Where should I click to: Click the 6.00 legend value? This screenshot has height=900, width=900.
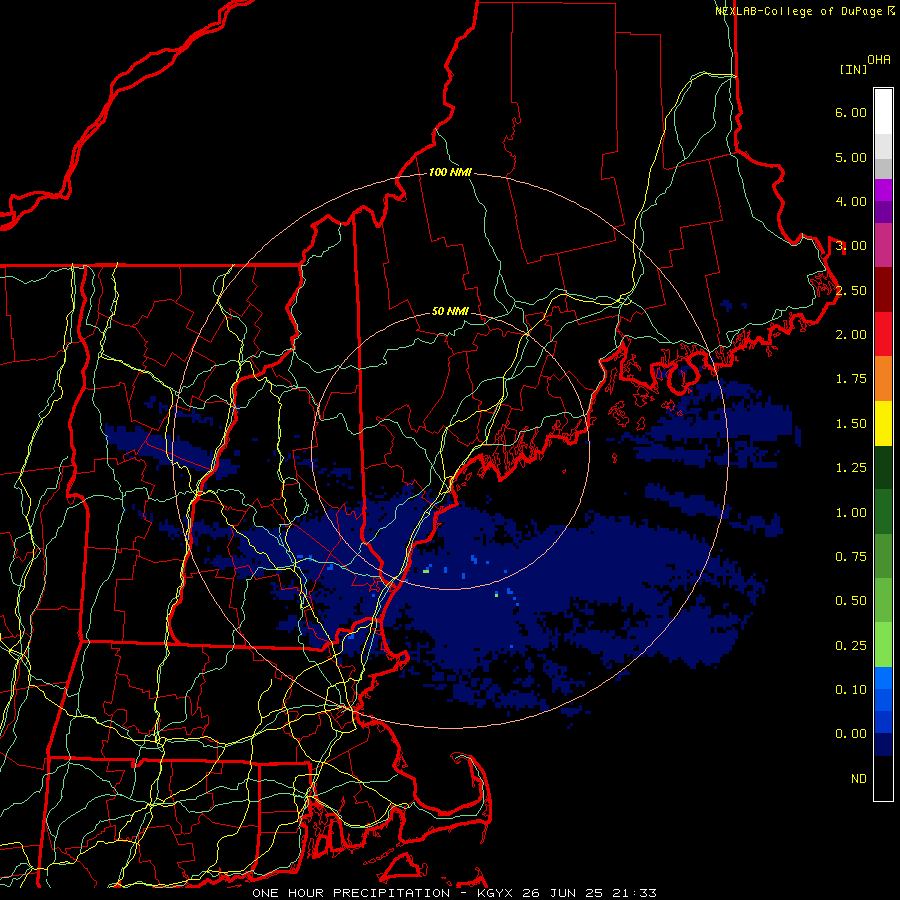tap(851, 112)
